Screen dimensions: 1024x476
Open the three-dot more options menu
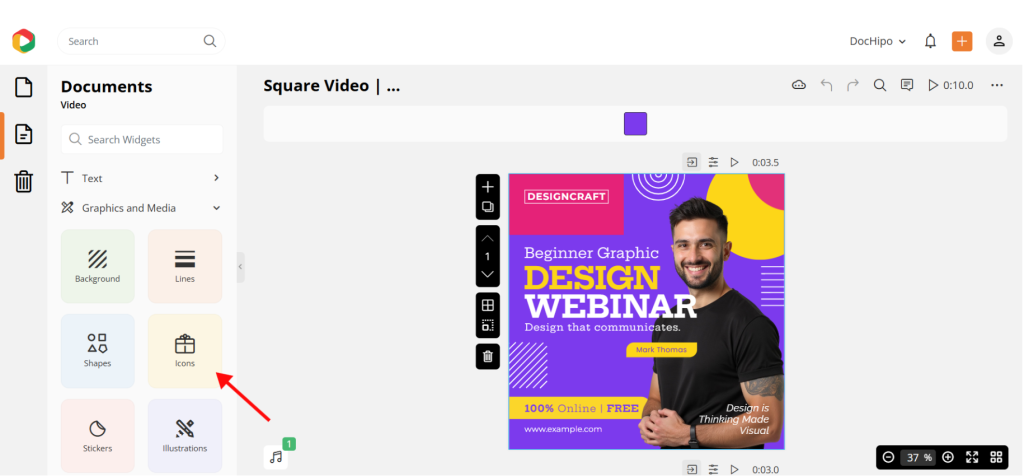pyautogui.click(x=997, y=85)
